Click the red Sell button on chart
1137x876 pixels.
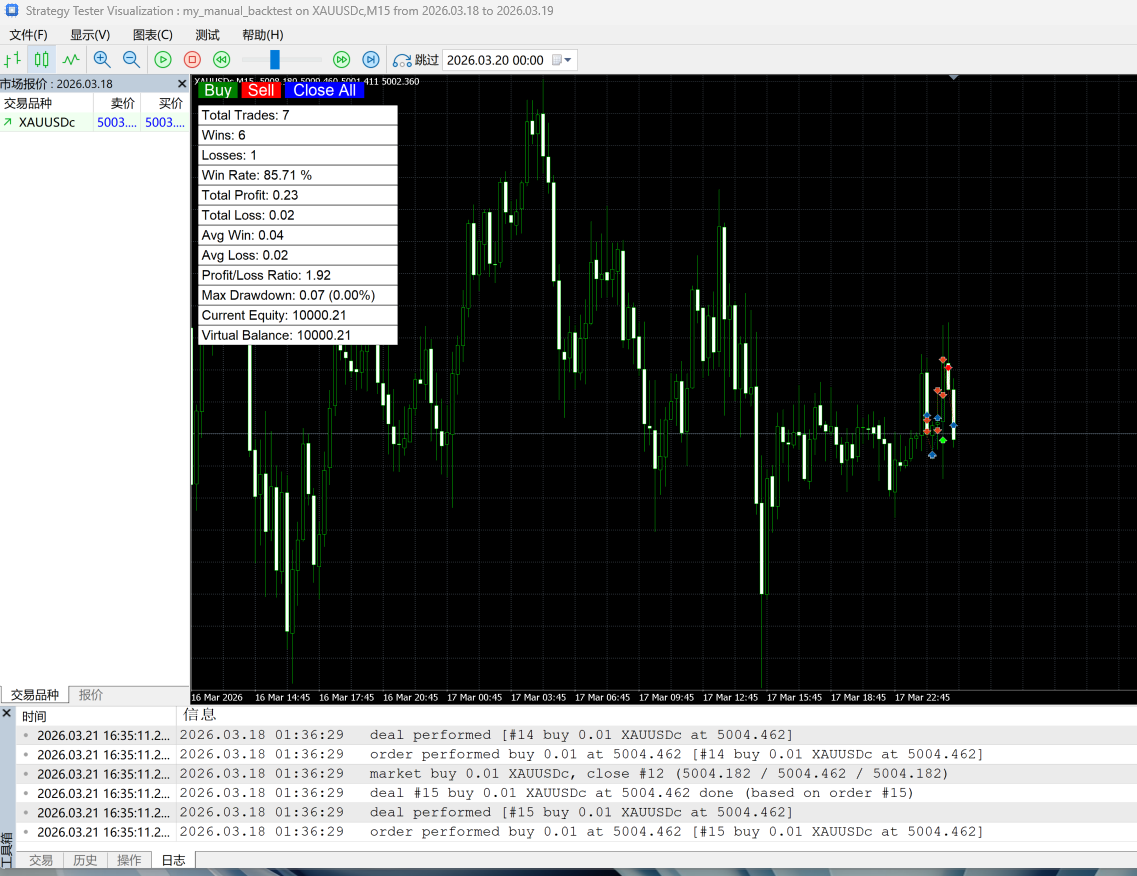(x=261, y=90)
